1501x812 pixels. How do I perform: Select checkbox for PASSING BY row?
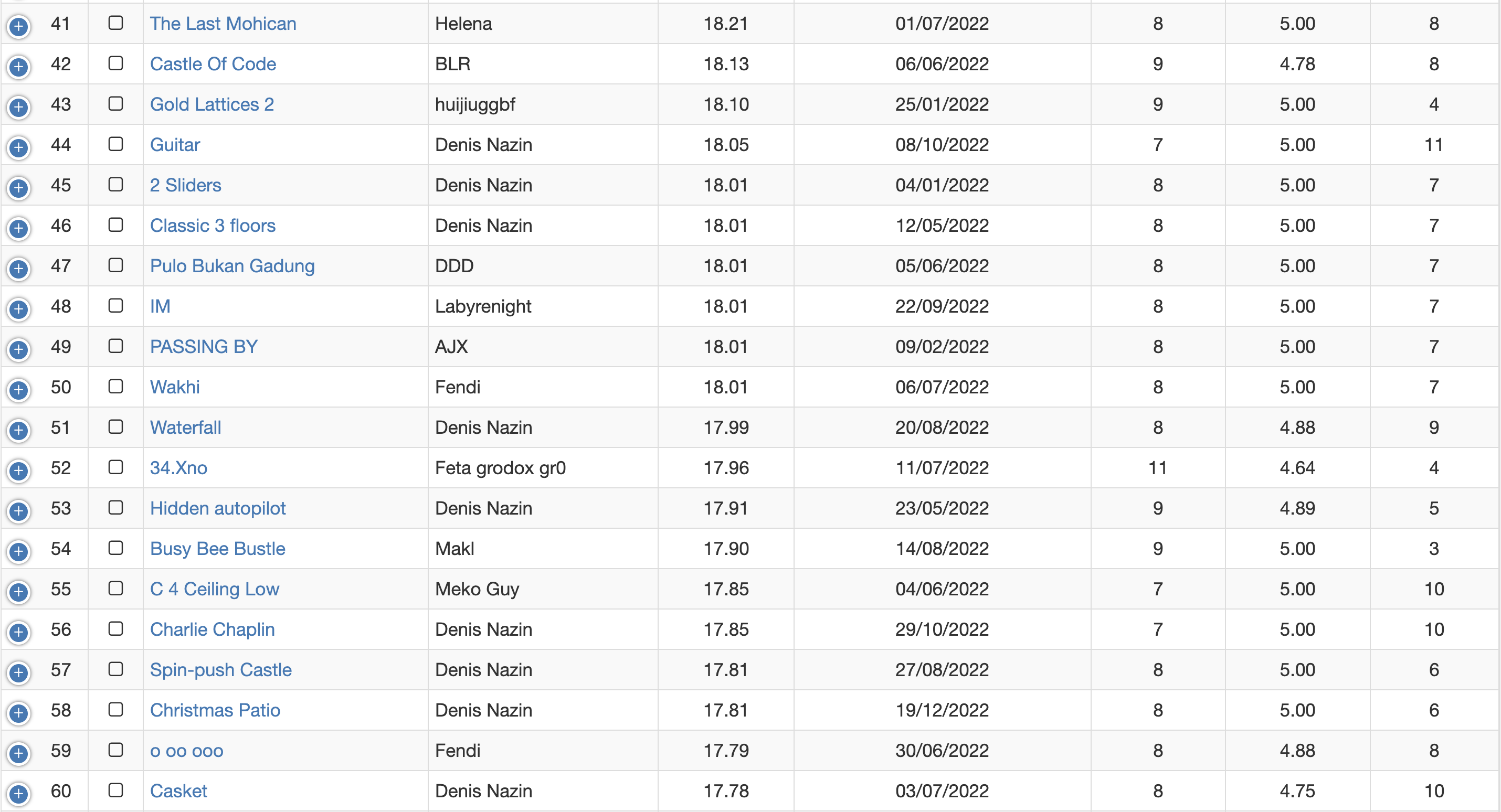point(115,346)
